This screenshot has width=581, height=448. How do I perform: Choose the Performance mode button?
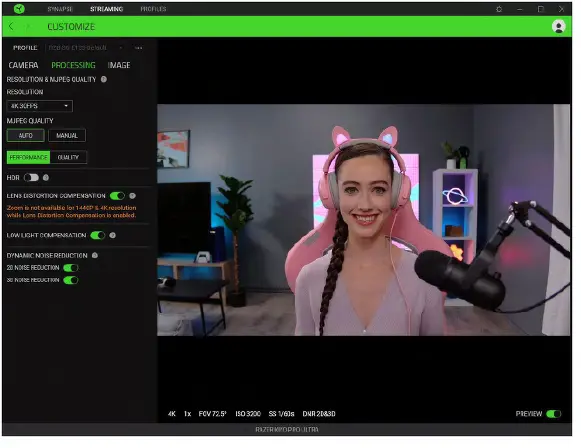coord(29,157)
